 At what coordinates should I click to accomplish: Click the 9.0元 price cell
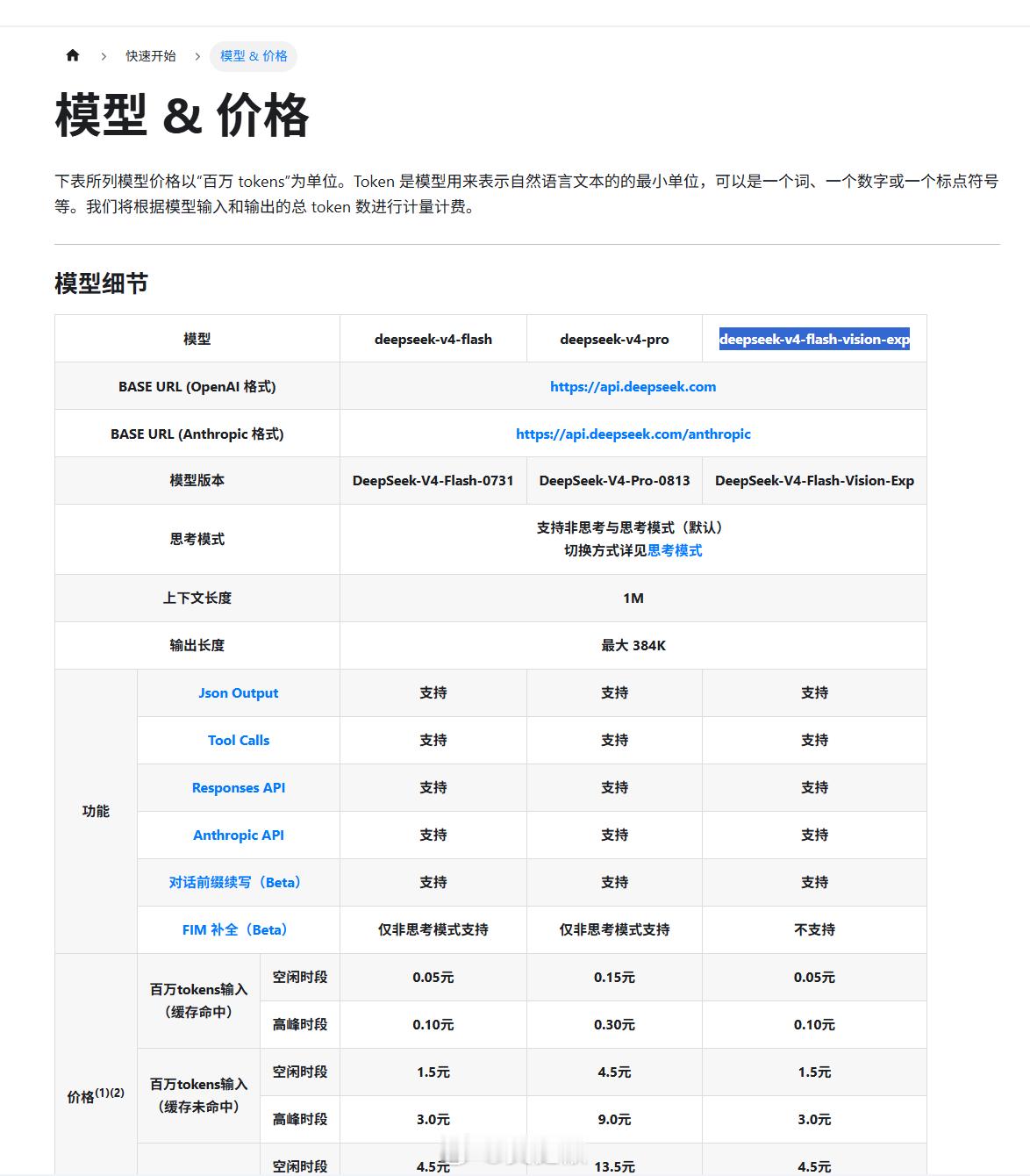point(614,1119)
